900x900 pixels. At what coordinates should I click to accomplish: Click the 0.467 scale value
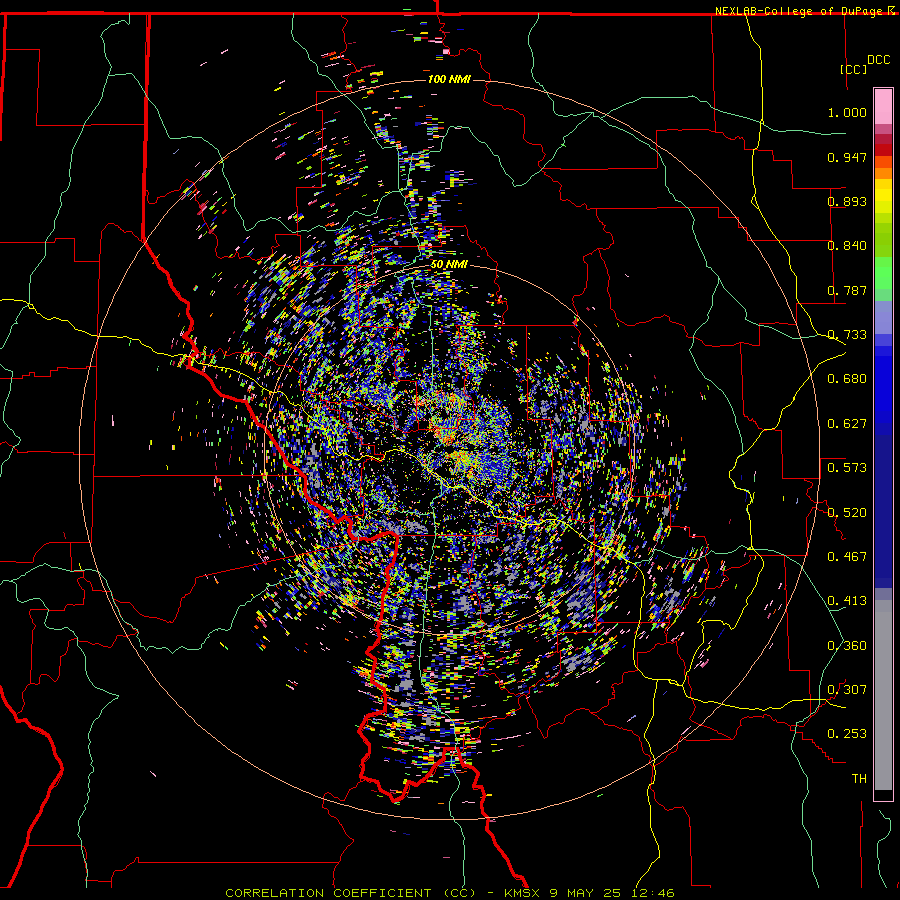pos(847,557)
